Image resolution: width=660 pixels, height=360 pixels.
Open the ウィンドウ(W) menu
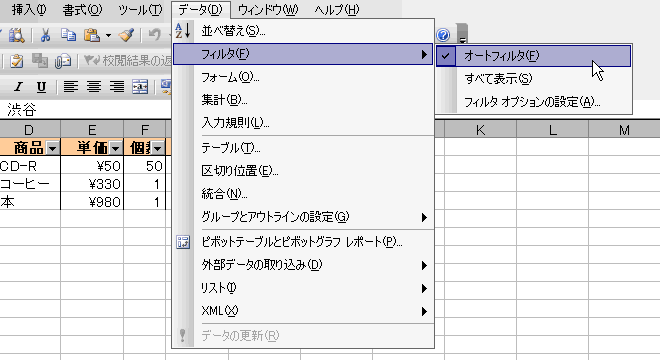click(268, 9)
